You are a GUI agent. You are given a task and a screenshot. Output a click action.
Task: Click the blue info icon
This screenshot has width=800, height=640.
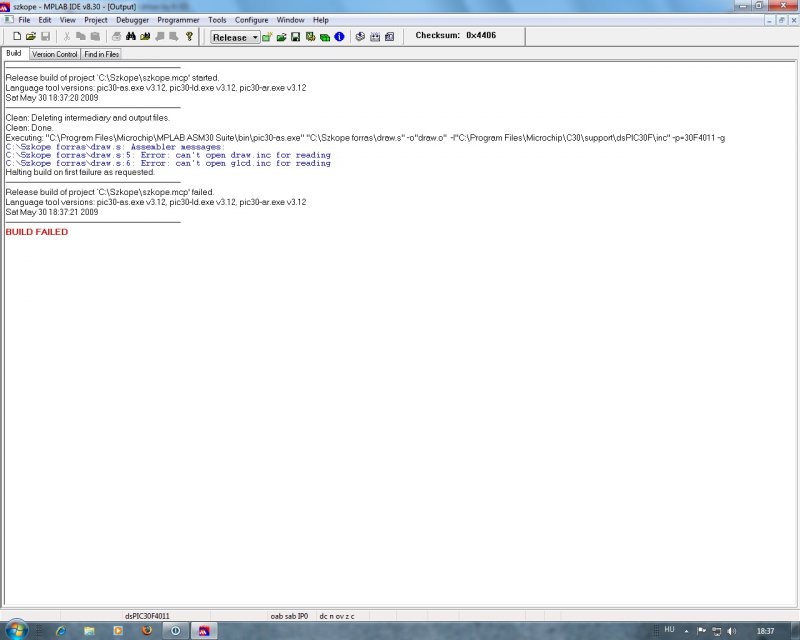[x=339, y=37]
